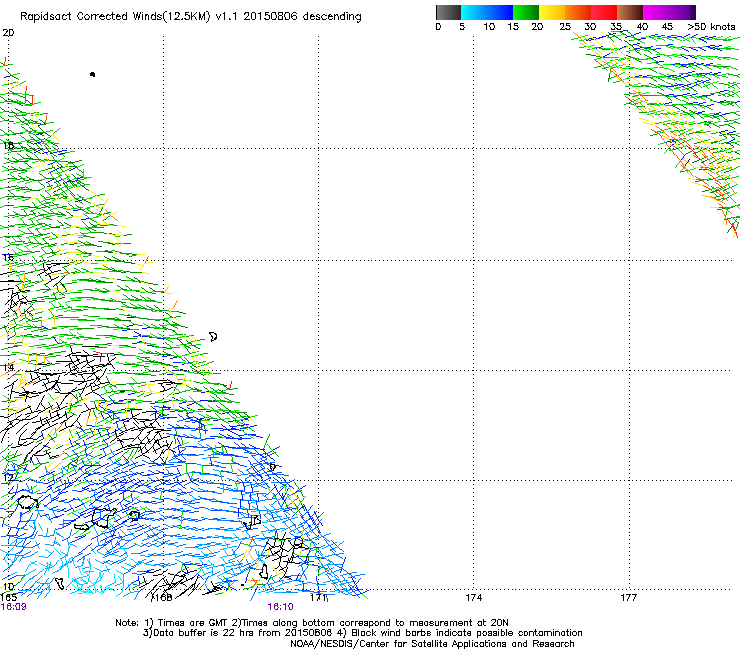
Task: Click the longitude label '165'
Action: click(x=8, y=598)
